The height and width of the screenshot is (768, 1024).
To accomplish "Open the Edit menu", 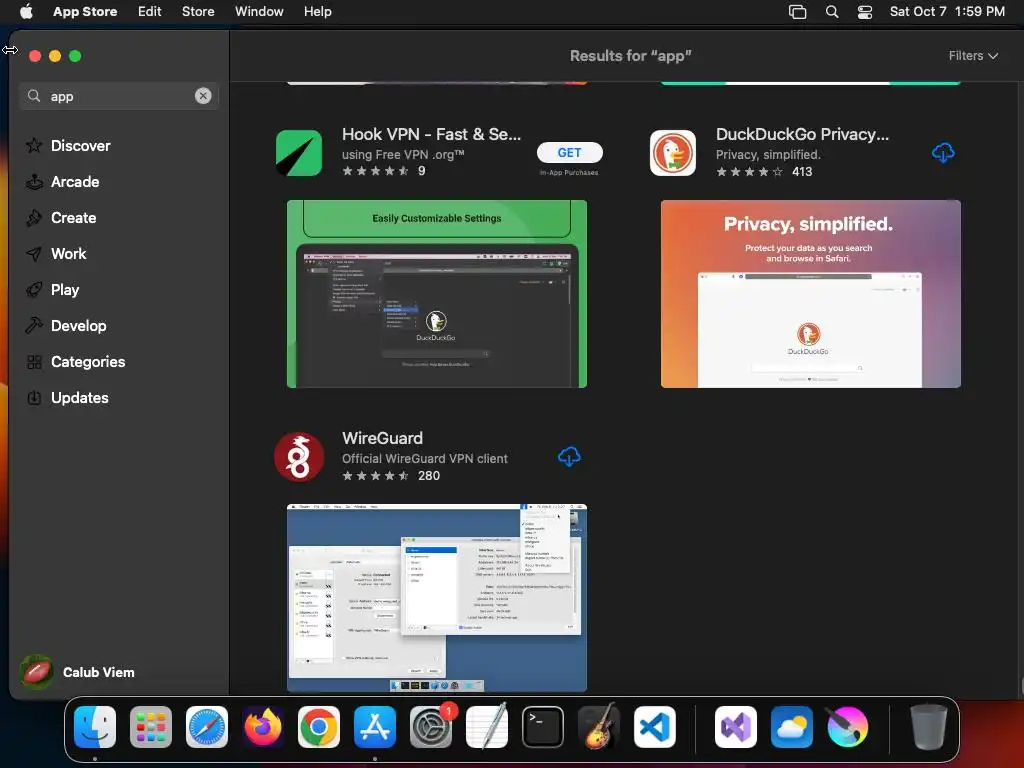I will tap(150, 11).
